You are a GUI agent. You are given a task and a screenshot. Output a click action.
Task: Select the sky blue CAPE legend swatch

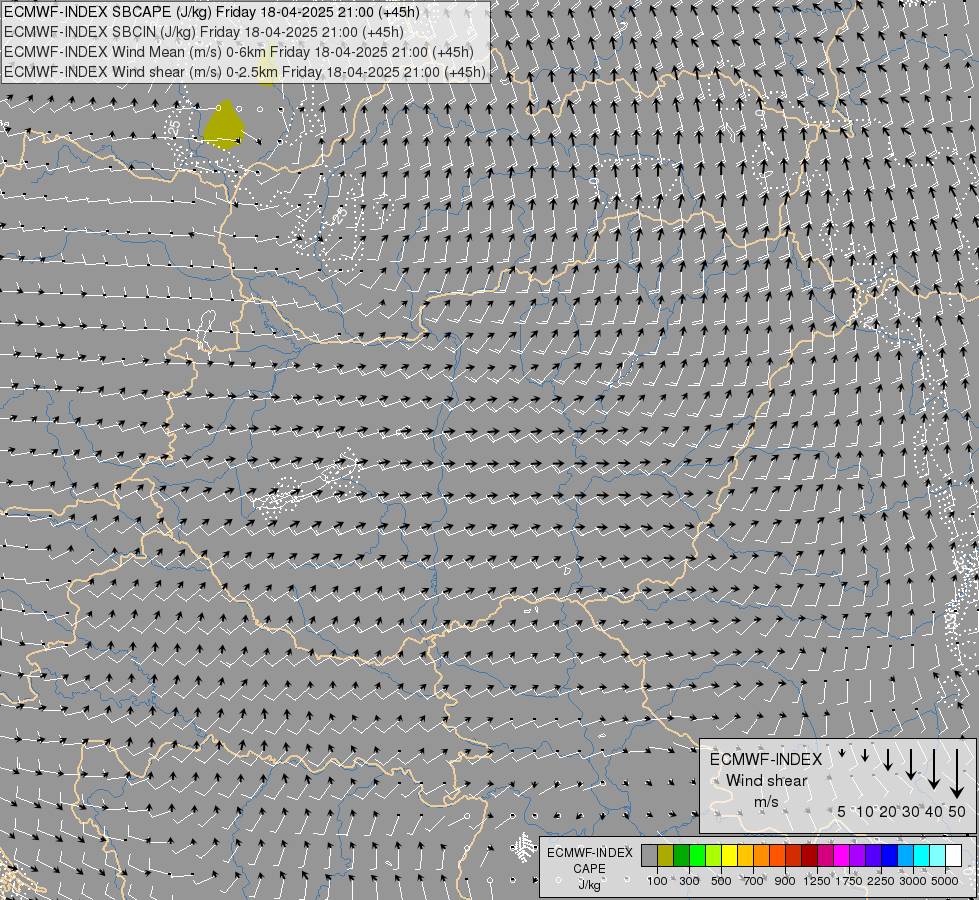point(905,856)
